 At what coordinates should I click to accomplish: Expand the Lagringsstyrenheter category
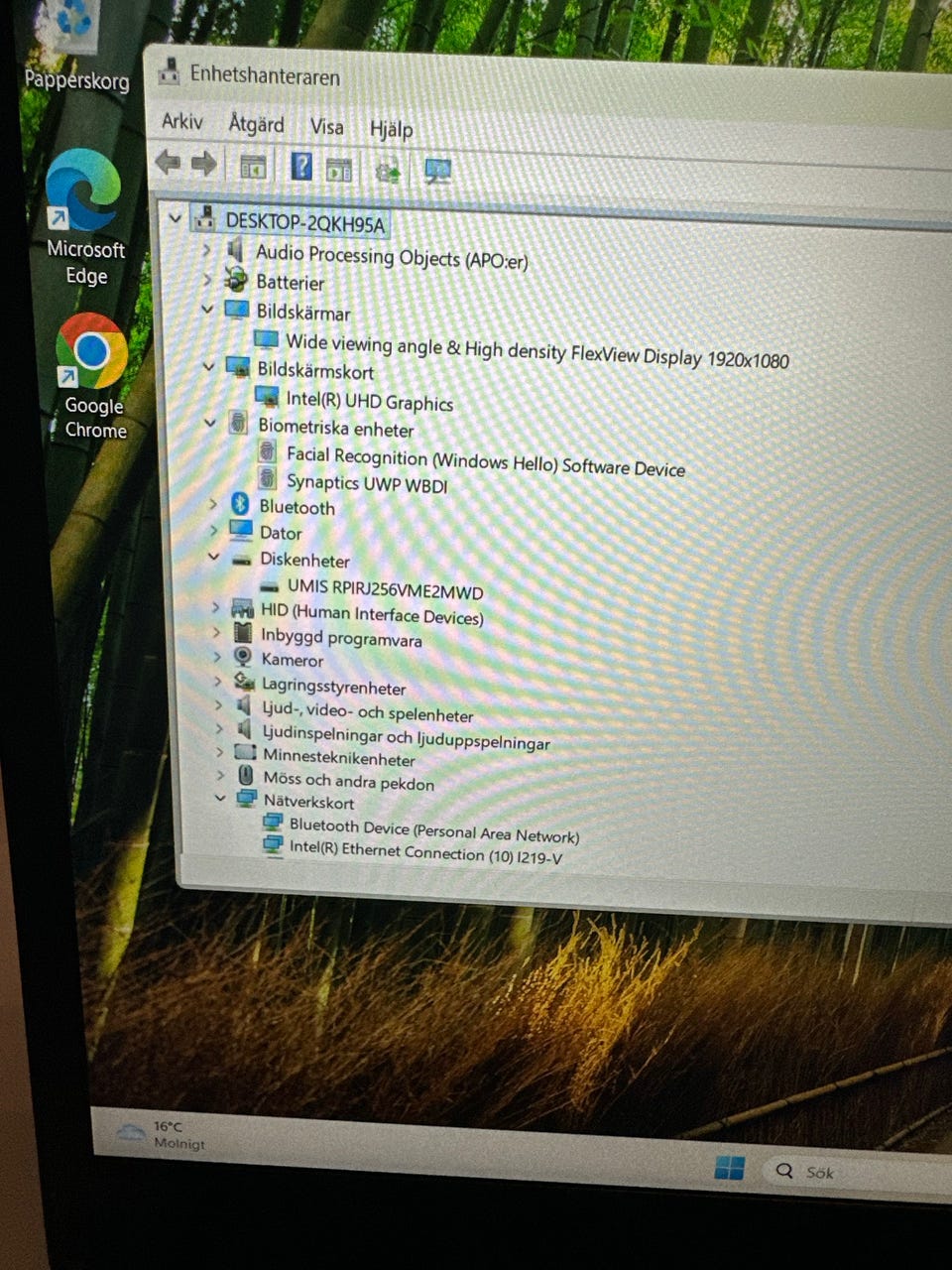pos(217,681)
